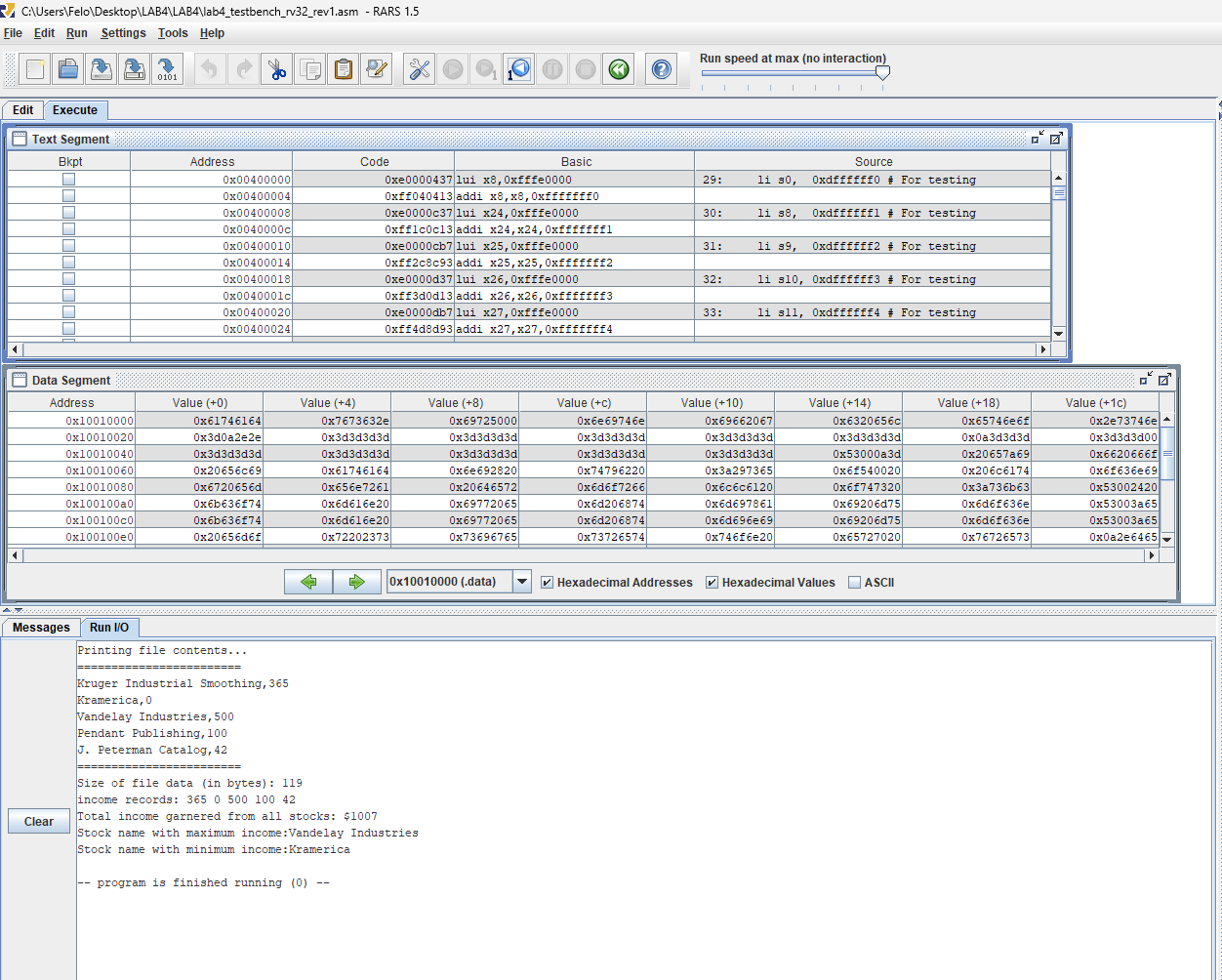
Task: Click the Backstep icon in toolbar
Action: [519, 69]
